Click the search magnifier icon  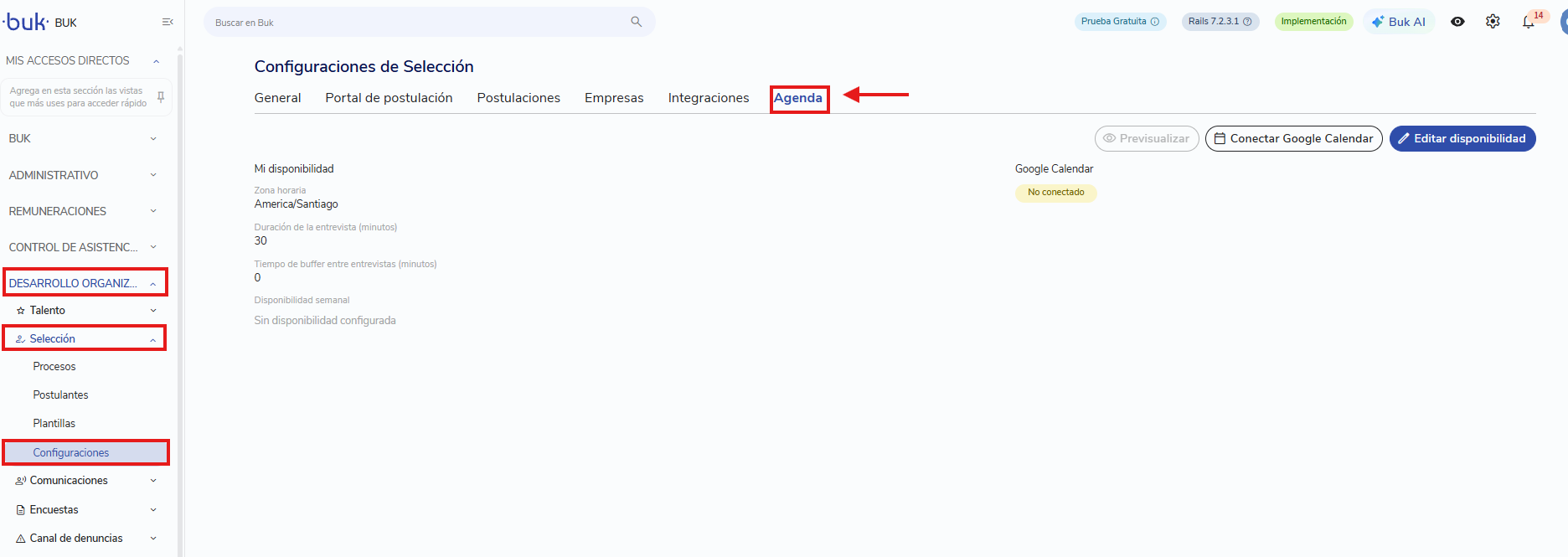point(637,22)
